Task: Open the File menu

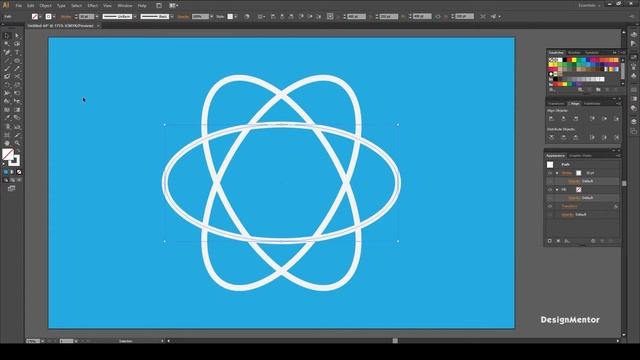Action: pyautogui.click(x=19, y=6)
